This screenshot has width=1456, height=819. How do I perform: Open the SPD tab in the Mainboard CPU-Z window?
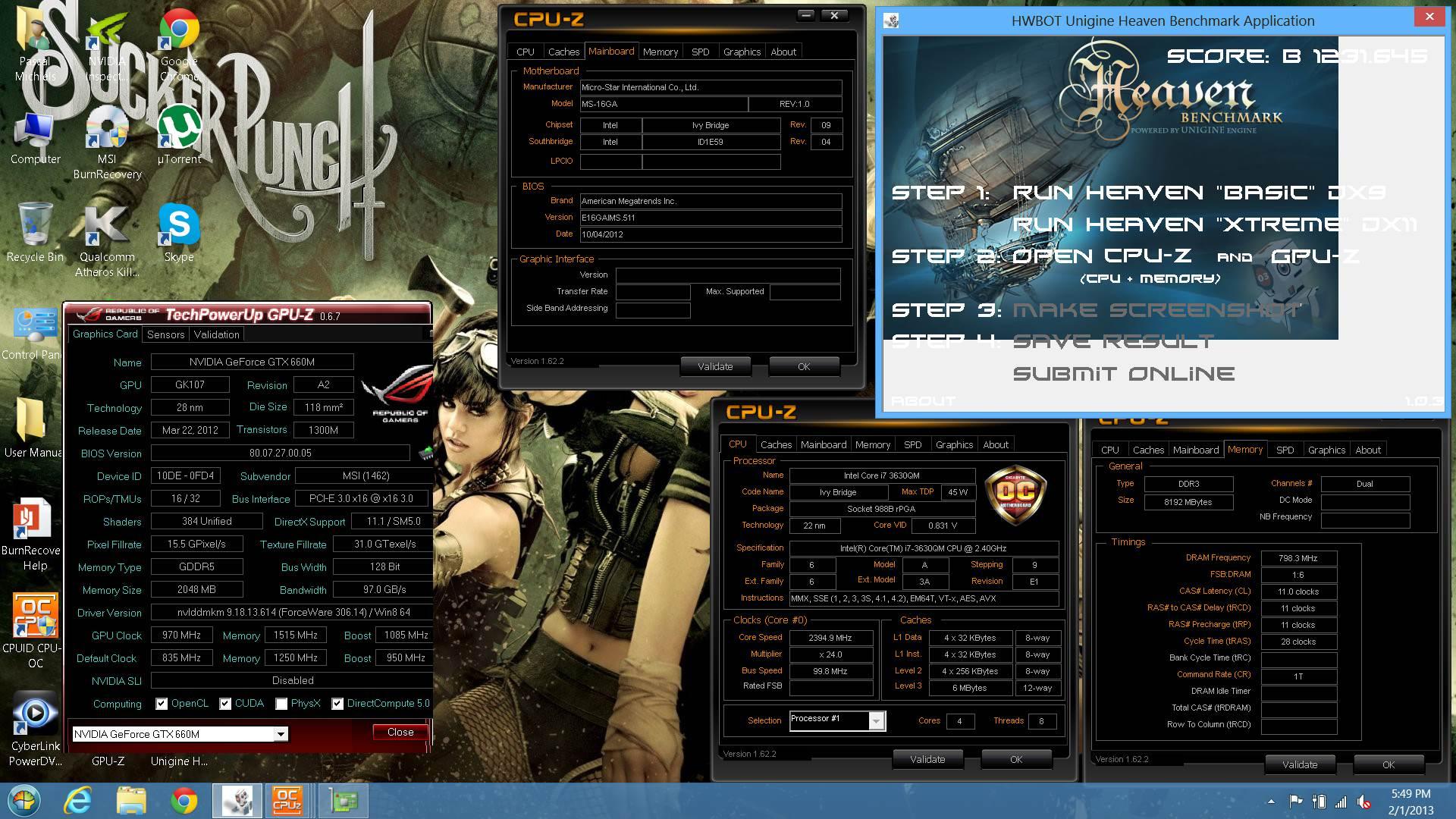700,52
